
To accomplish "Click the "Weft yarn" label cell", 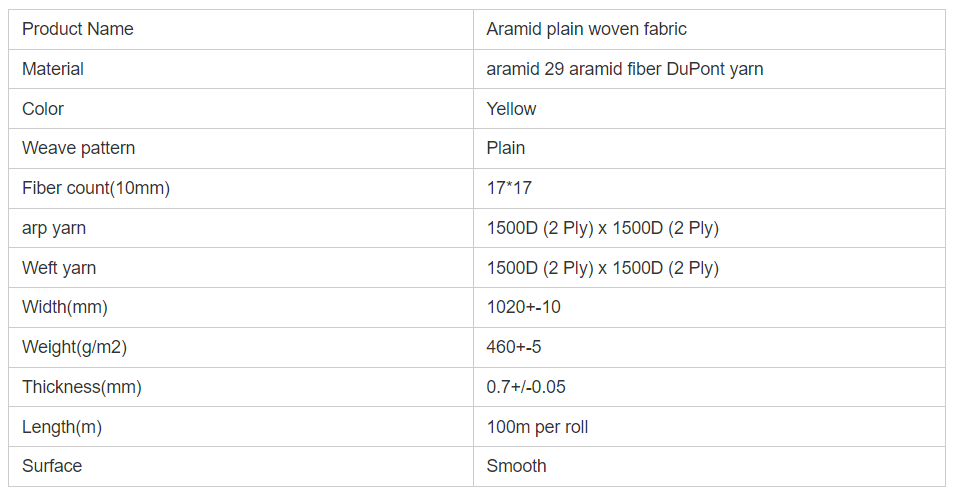I will coord(59,268).
